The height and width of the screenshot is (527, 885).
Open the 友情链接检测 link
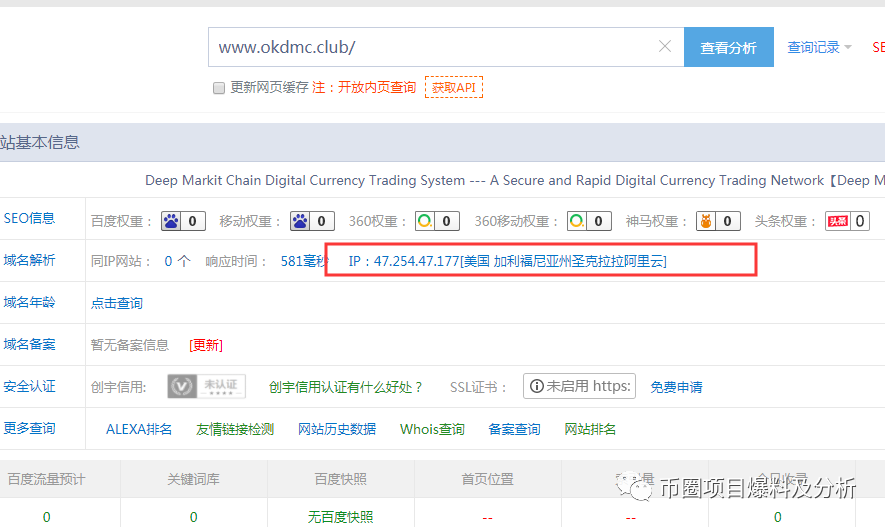coord(235,429)
